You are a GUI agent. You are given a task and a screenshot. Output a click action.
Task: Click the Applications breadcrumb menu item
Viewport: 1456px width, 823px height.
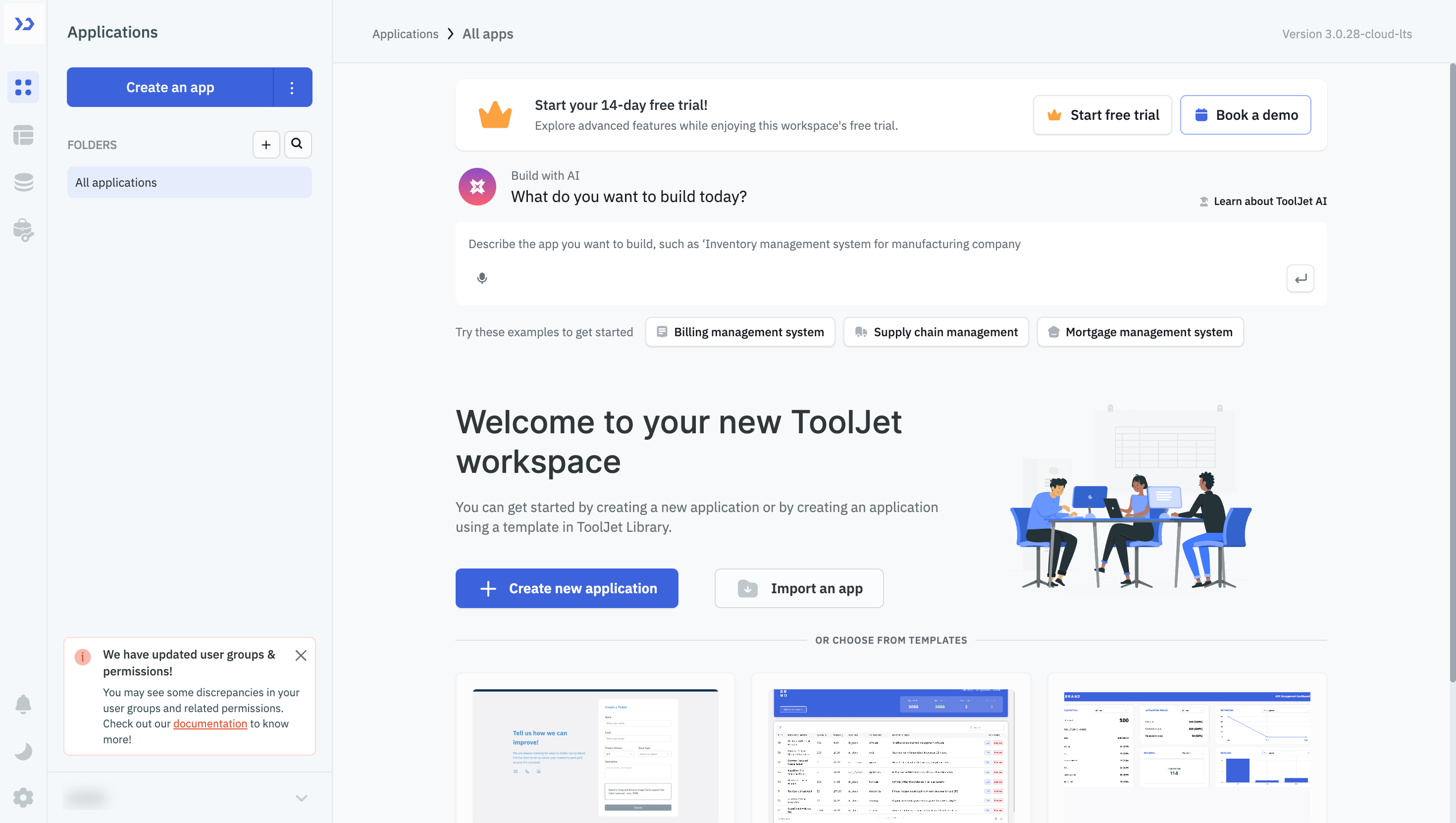405,33
